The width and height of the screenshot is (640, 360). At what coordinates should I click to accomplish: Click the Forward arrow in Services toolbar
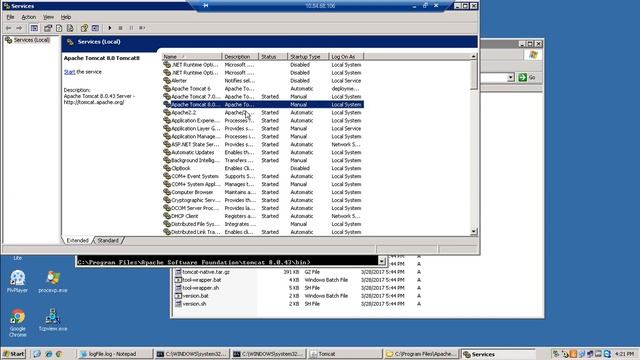[19, 28]
